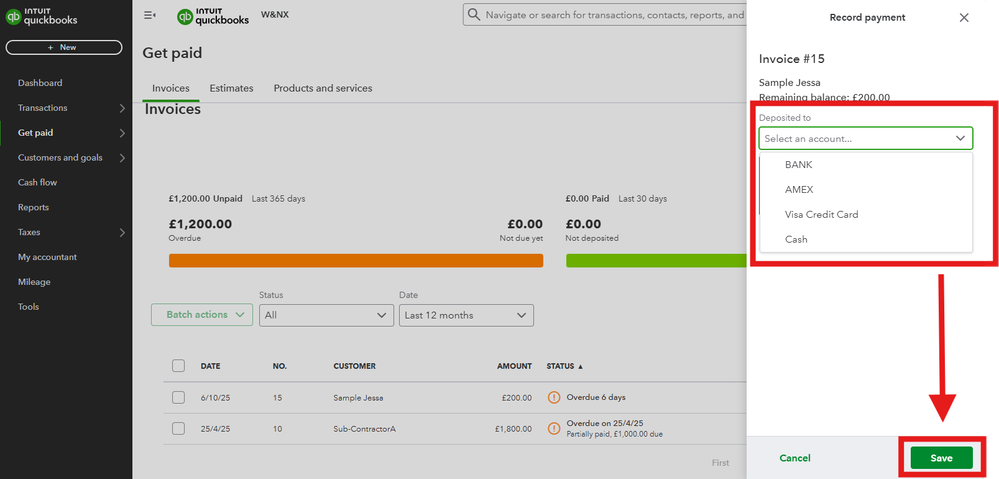
Task: Cancel the Record payment panel
Action: tap(795, 458)
